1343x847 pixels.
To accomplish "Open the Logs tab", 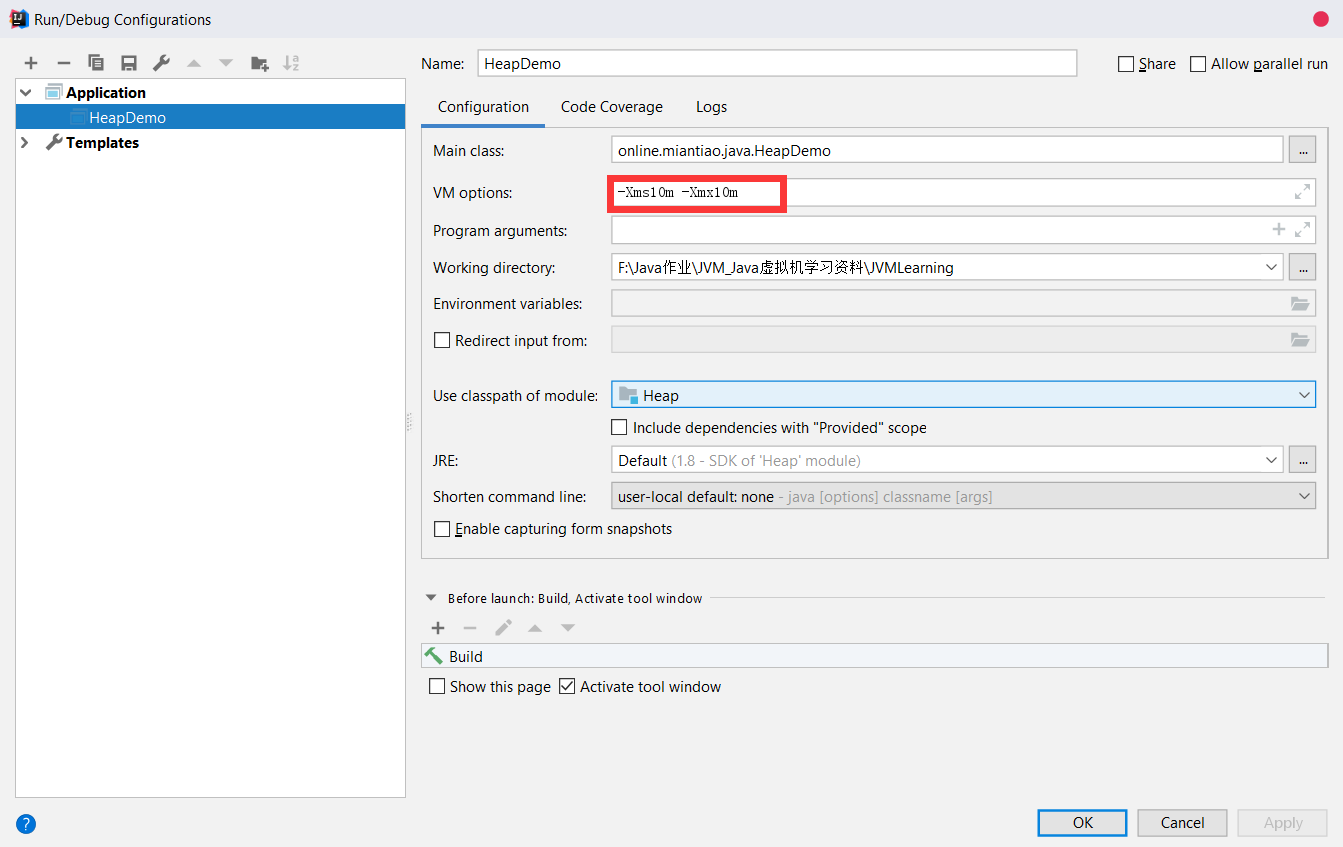I will (x=711, y=107).
